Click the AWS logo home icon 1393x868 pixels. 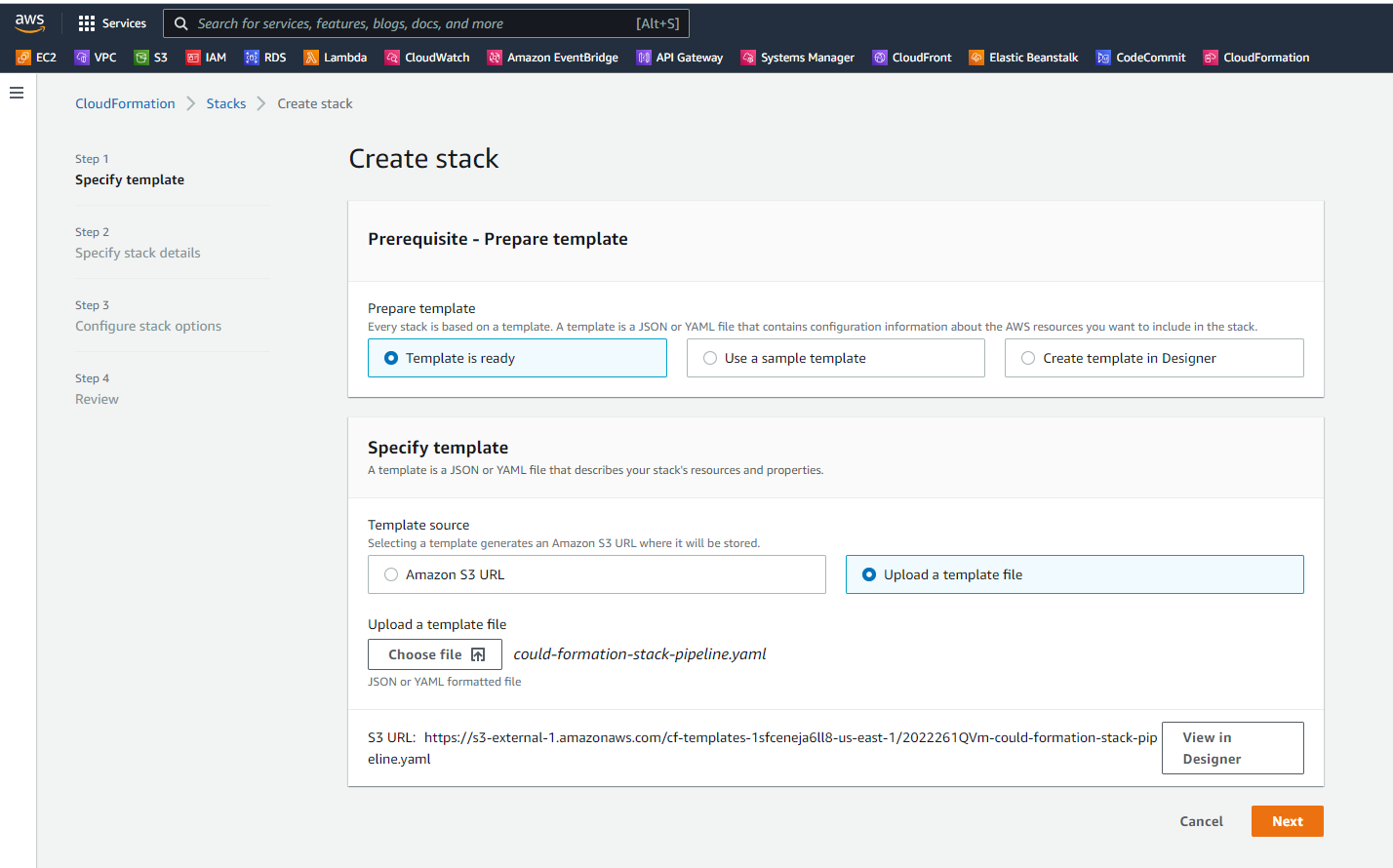pyautogui.click(x=29, y=22)
